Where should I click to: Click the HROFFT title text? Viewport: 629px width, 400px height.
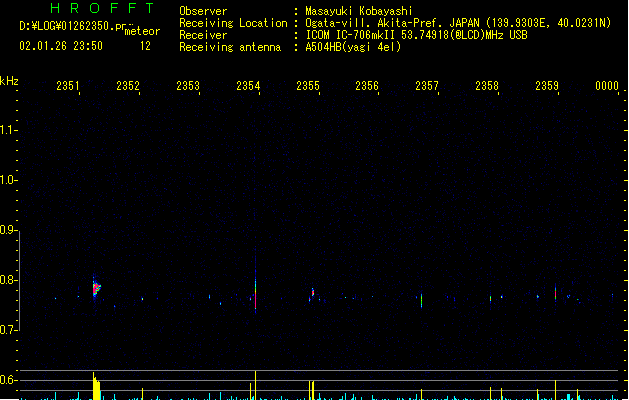click(x=102, y=8)
